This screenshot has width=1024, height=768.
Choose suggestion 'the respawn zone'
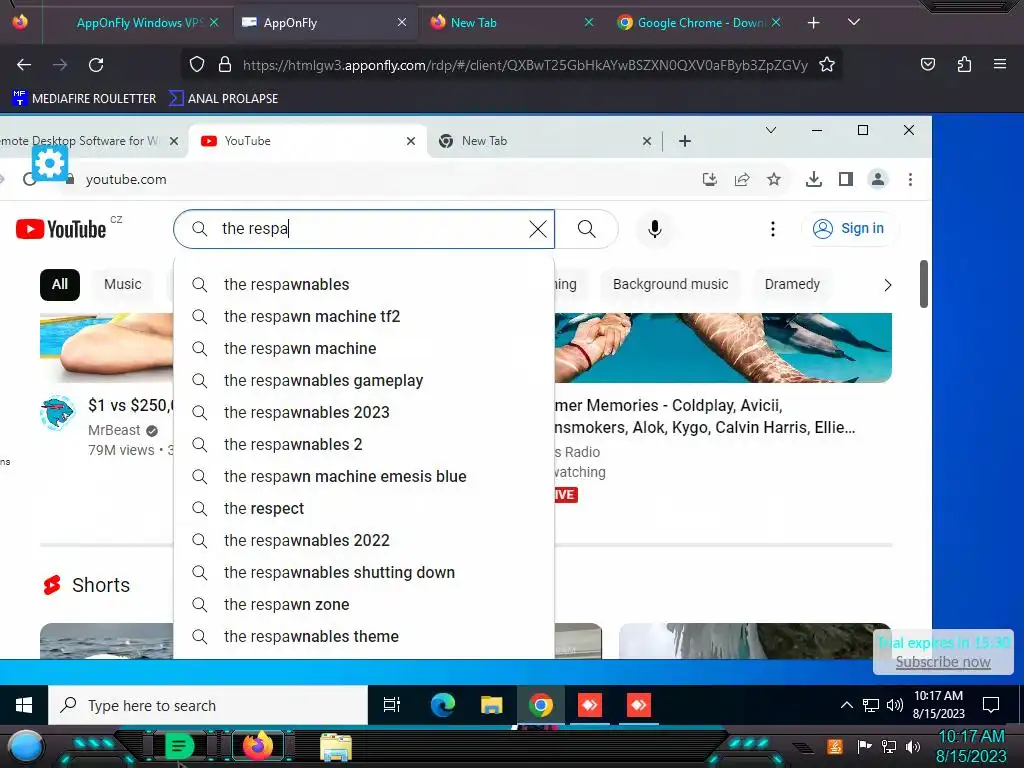click(364, 605)
